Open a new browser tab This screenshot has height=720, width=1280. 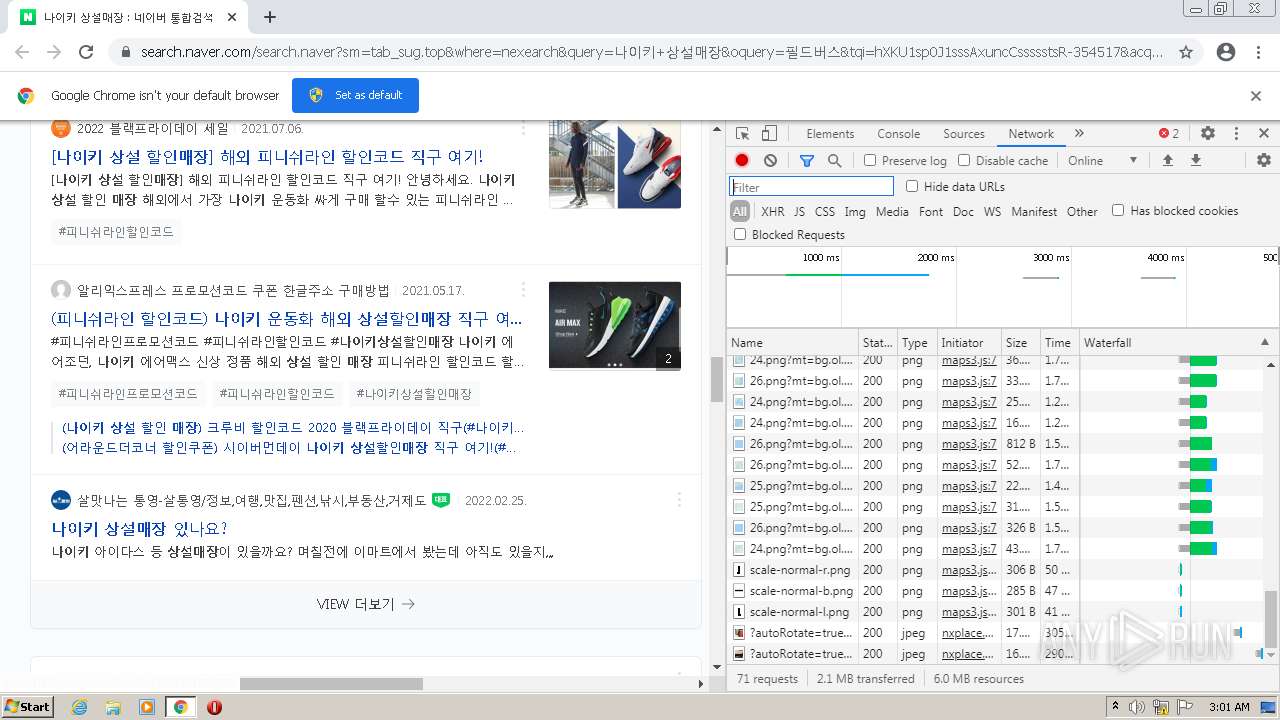pyautogui.click(x=270, y=17)
